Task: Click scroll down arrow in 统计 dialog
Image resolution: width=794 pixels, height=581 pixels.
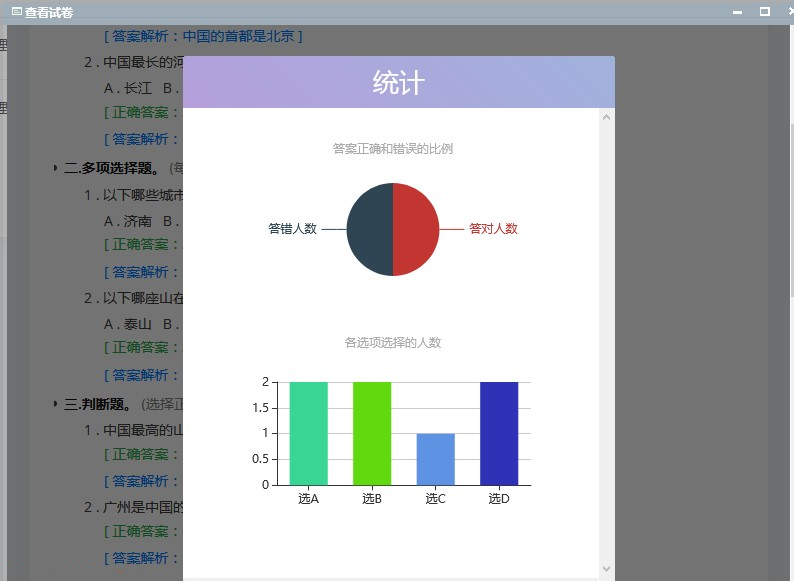Action: [606, 569]
